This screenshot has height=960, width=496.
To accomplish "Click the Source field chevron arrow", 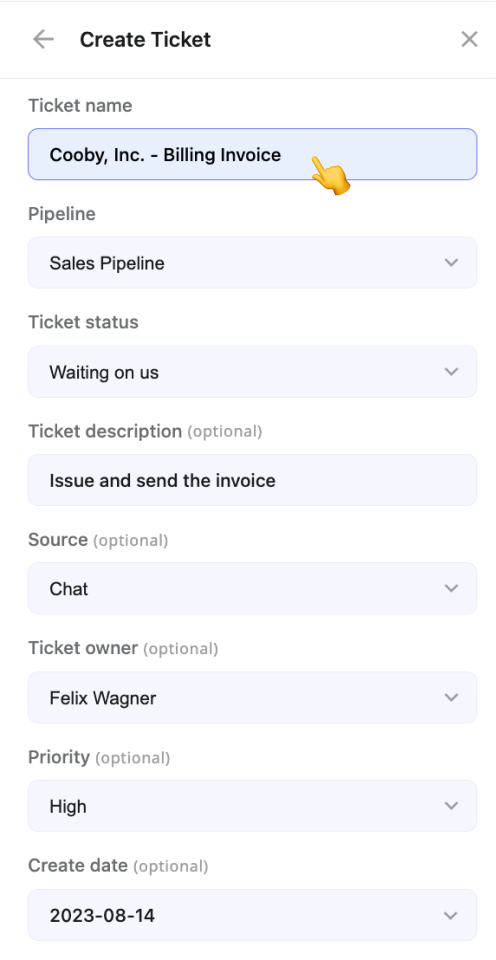I will point(451,588).
